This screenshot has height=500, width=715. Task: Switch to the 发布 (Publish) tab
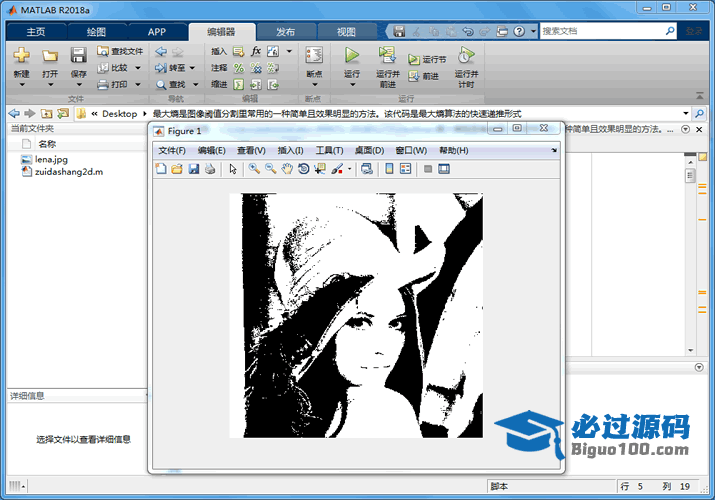click(285, 32)
